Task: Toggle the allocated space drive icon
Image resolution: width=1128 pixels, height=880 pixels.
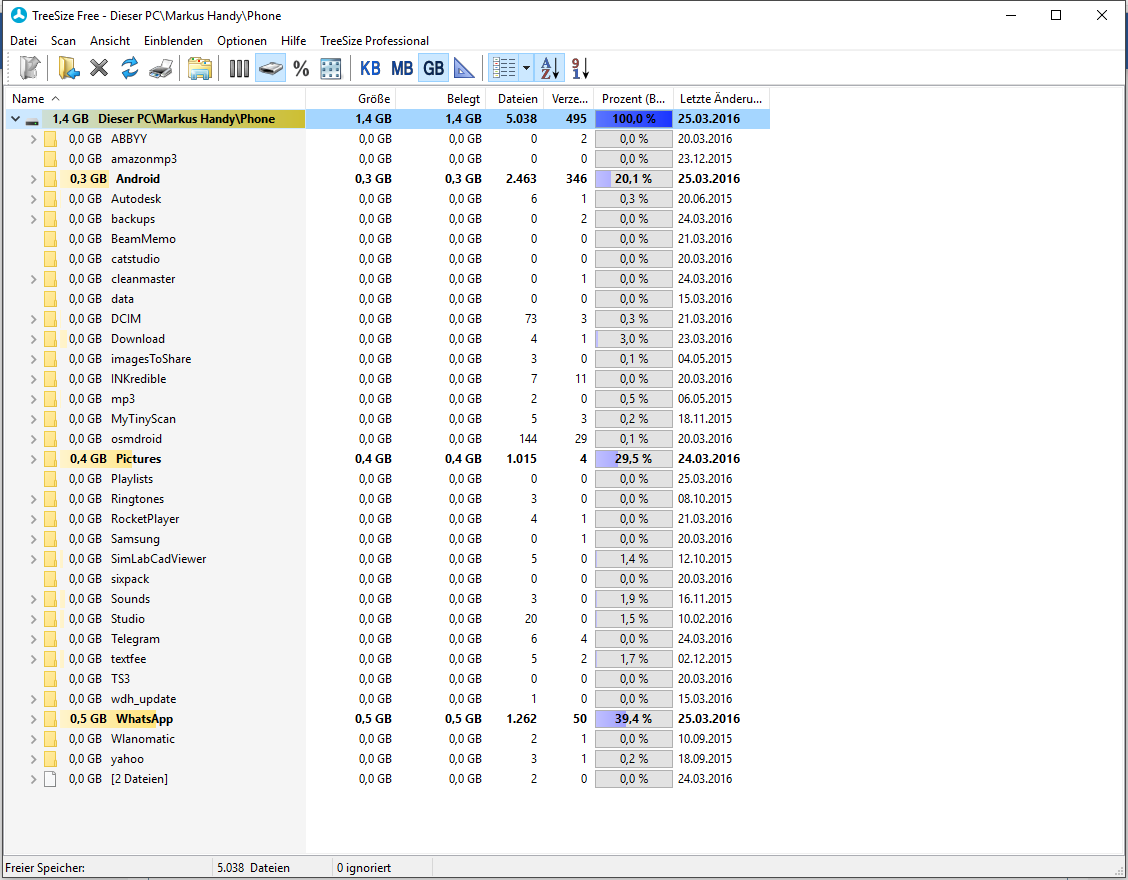Action: 270,68
